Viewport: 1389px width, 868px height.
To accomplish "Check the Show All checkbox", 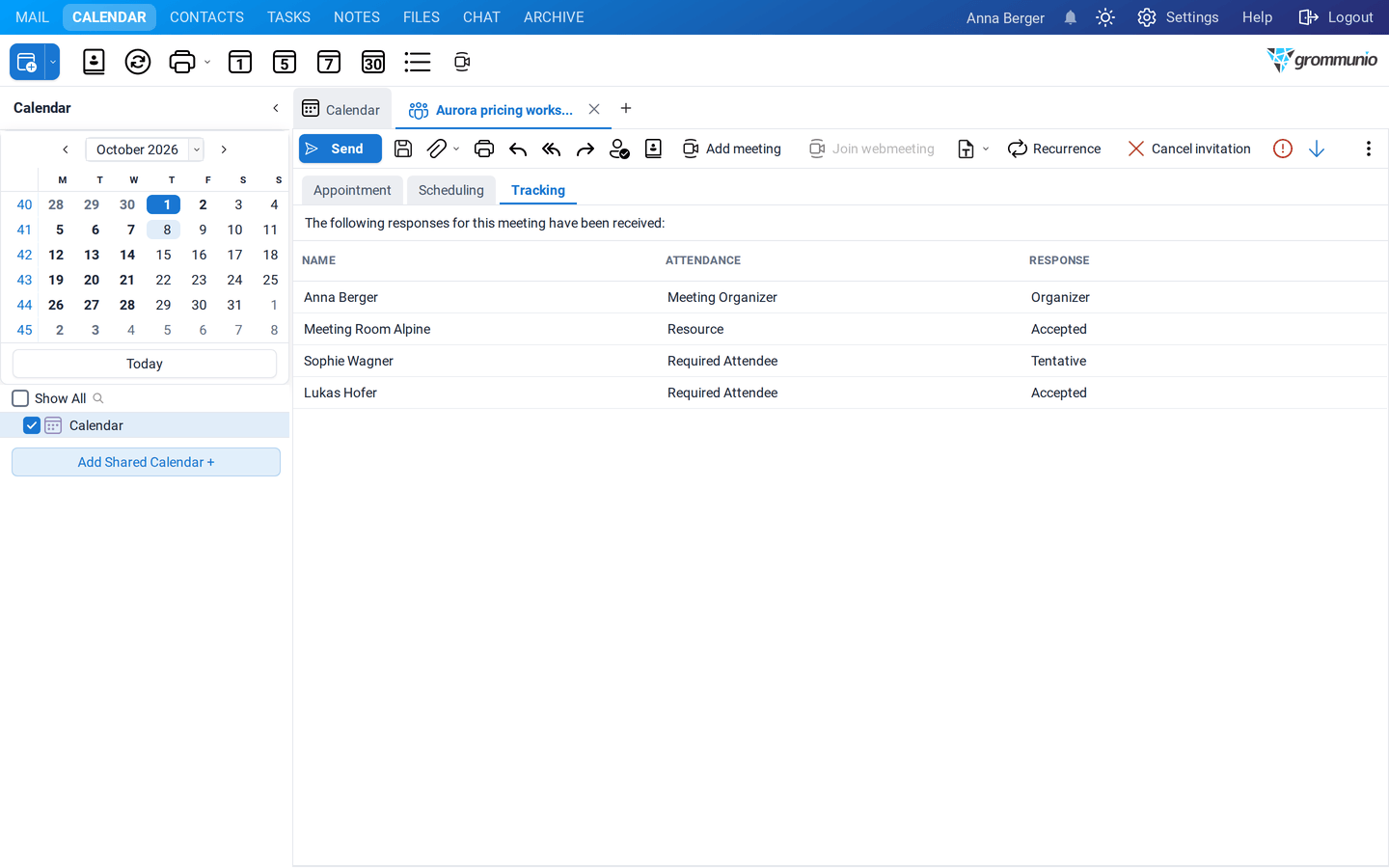I will coord(20,398).
